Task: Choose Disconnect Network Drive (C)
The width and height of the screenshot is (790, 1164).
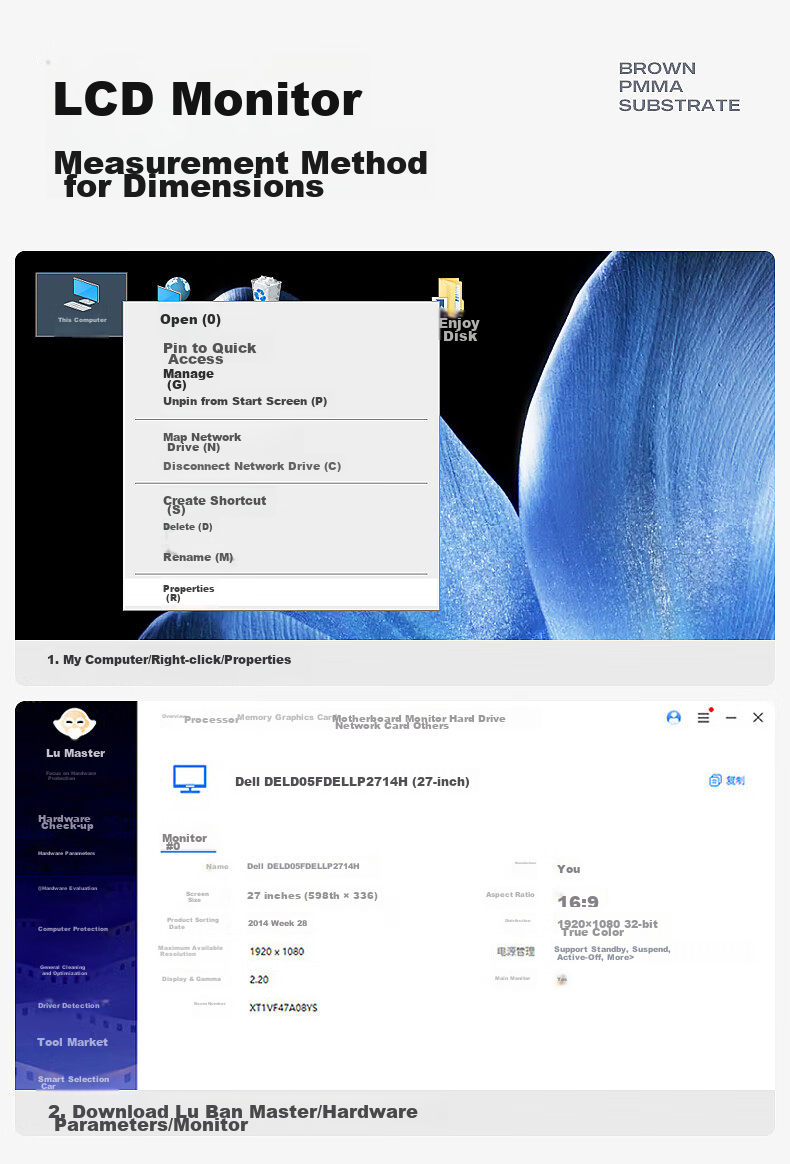Action: pyautogui.click(x=252, y=466)
